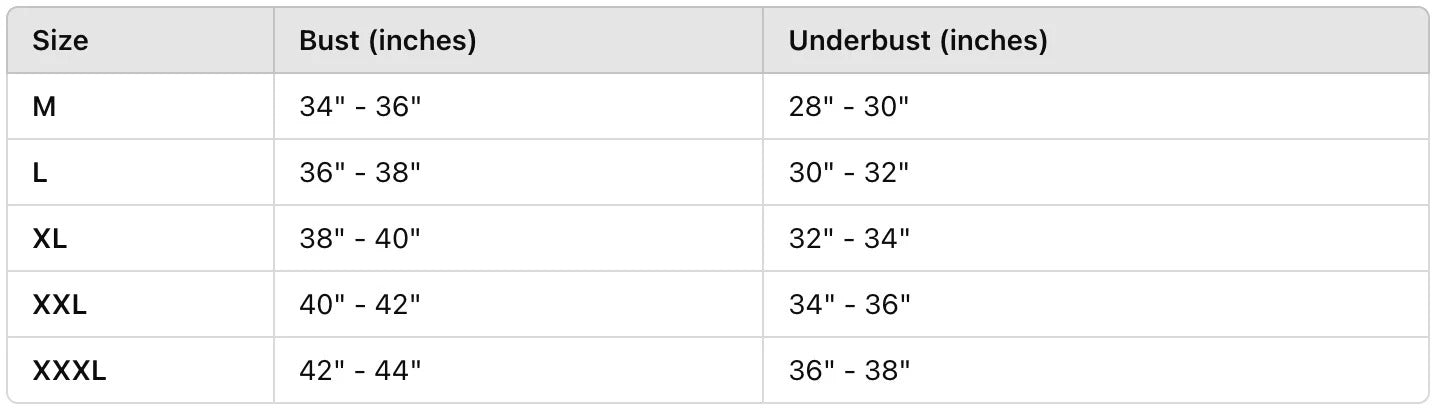The height and width of the screenshot is (412, 1440).
Task: Click the word "Bust" in the header
Action: tap(323, 41)
